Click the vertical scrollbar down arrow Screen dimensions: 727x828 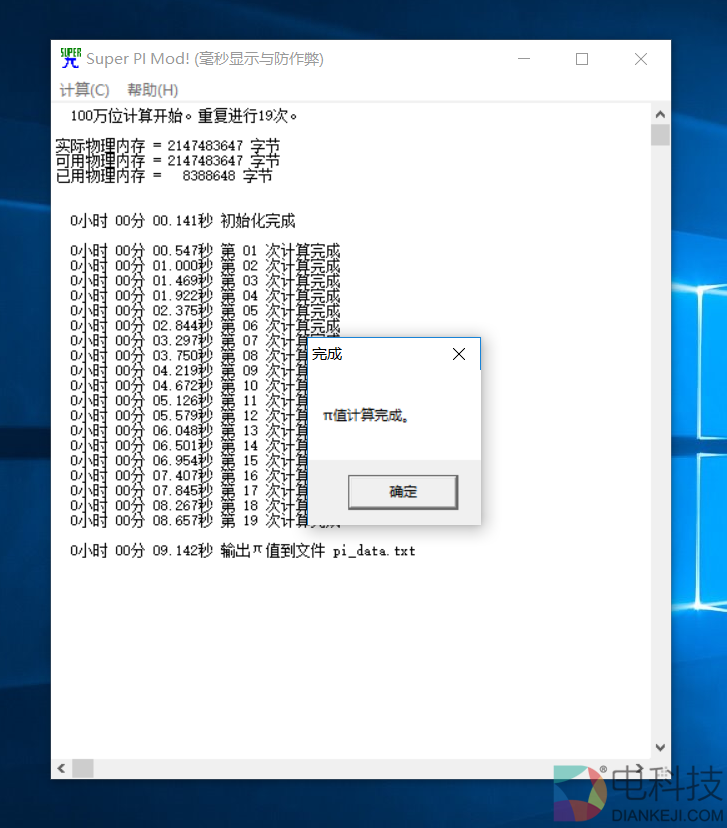coord(660,747)
